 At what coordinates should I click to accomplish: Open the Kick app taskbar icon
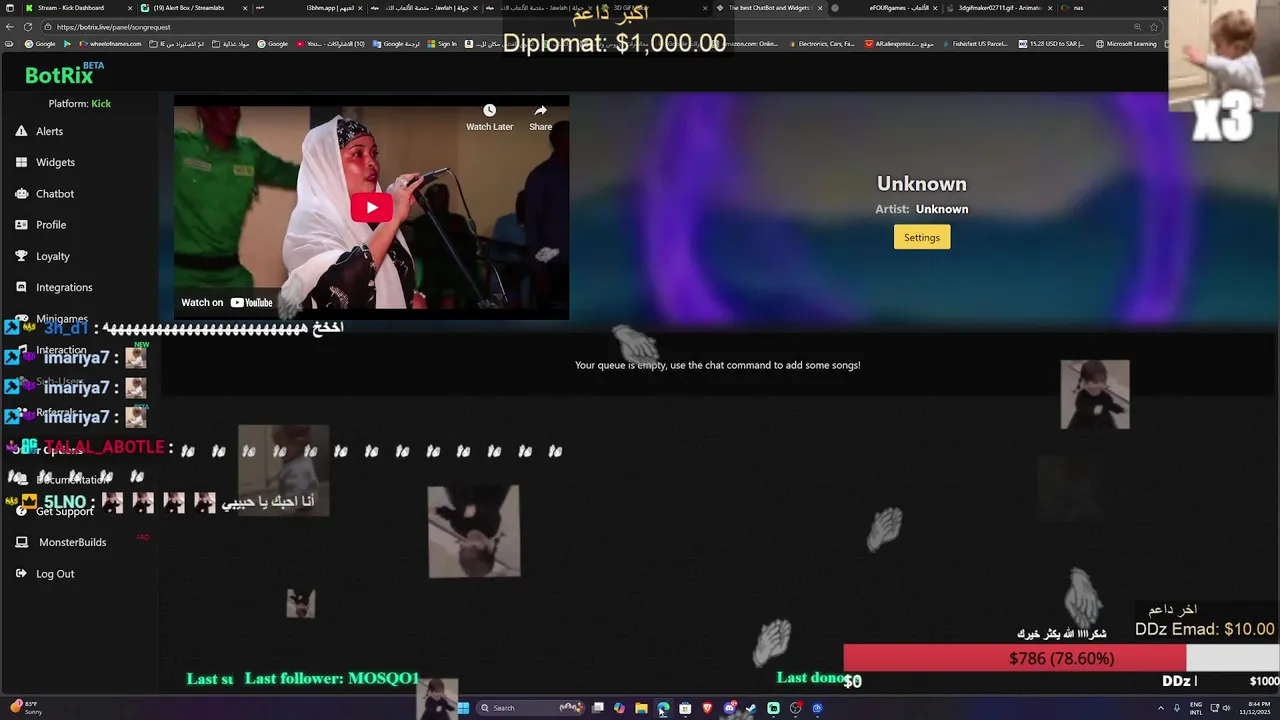coord(773,708)
